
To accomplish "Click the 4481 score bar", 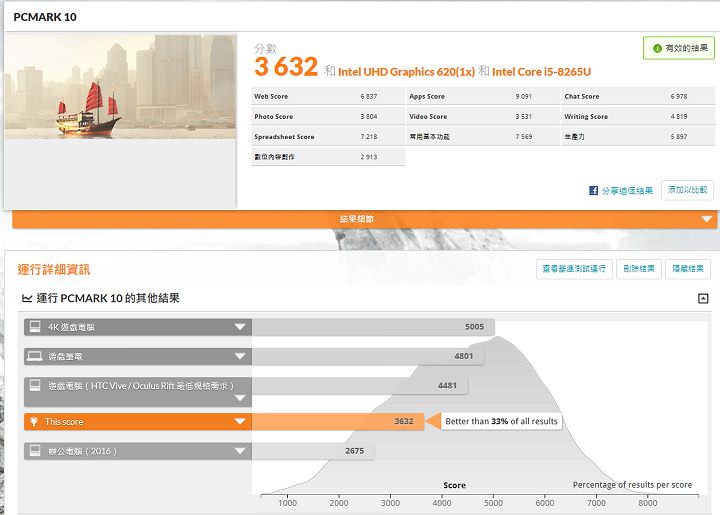I will point(360,386).
